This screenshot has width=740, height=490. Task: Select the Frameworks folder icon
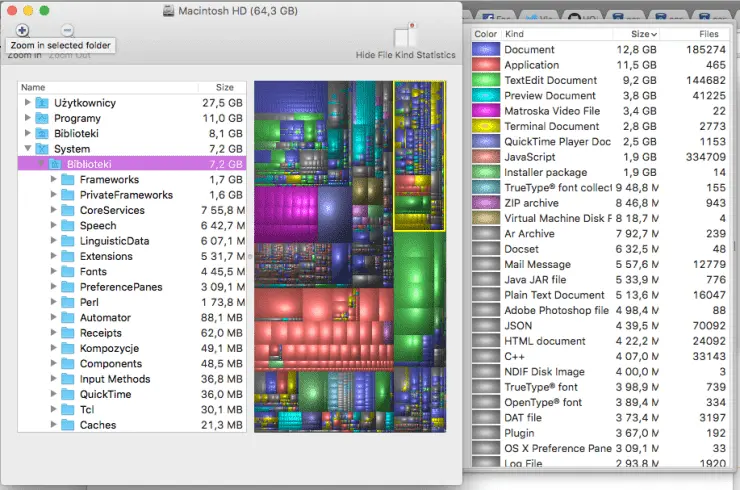[67, 180]
